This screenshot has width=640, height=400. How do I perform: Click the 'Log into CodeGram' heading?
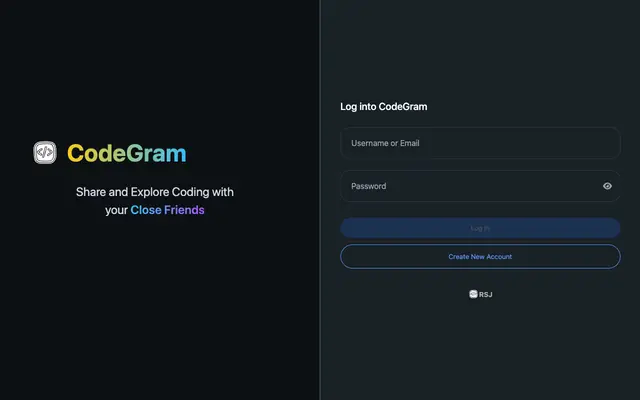click(x=384, y=107)
